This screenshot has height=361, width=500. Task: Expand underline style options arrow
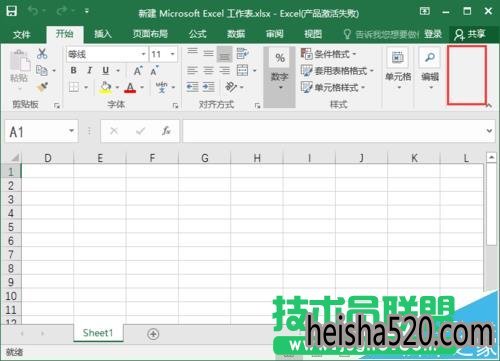click(118, 71)
